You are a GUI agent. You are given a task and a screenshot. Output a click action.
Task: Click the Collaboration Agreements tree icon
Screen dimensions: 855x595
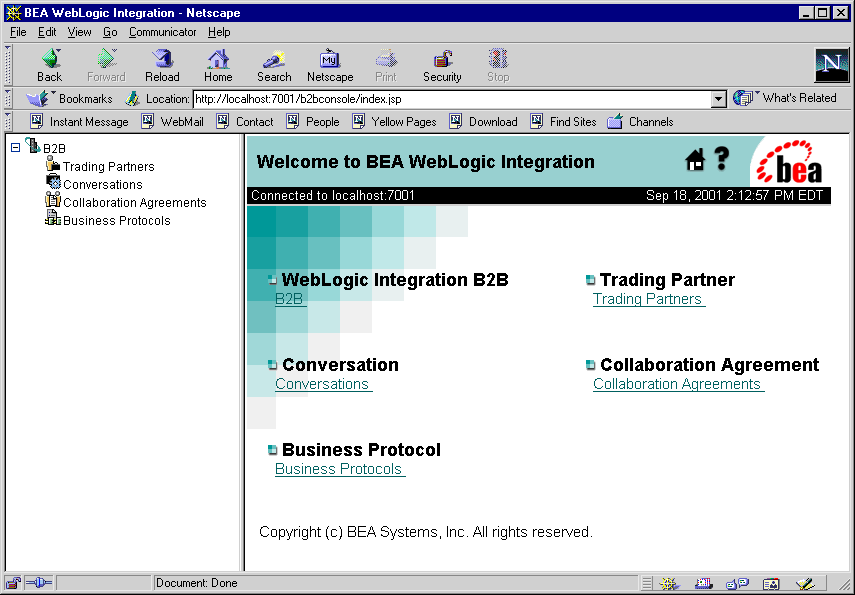[52, 200]
